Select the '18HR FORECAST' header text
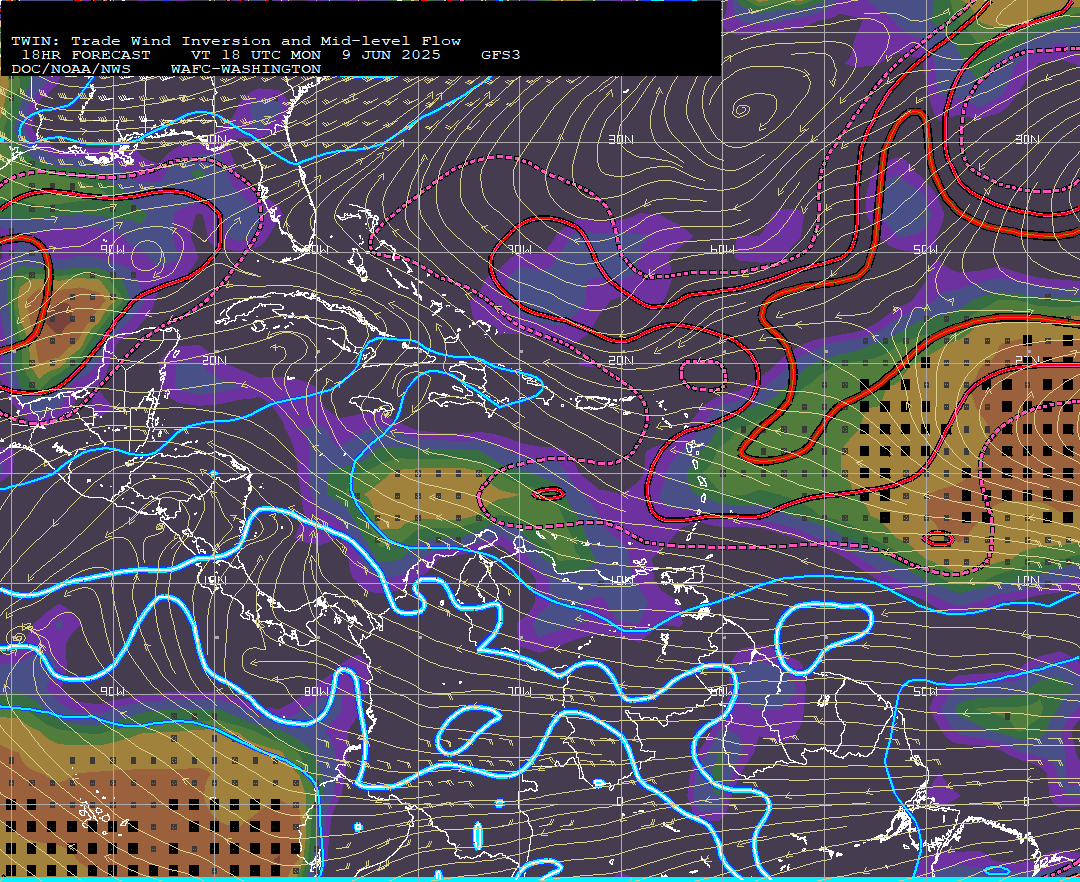1080x882 pixels. 85,55
